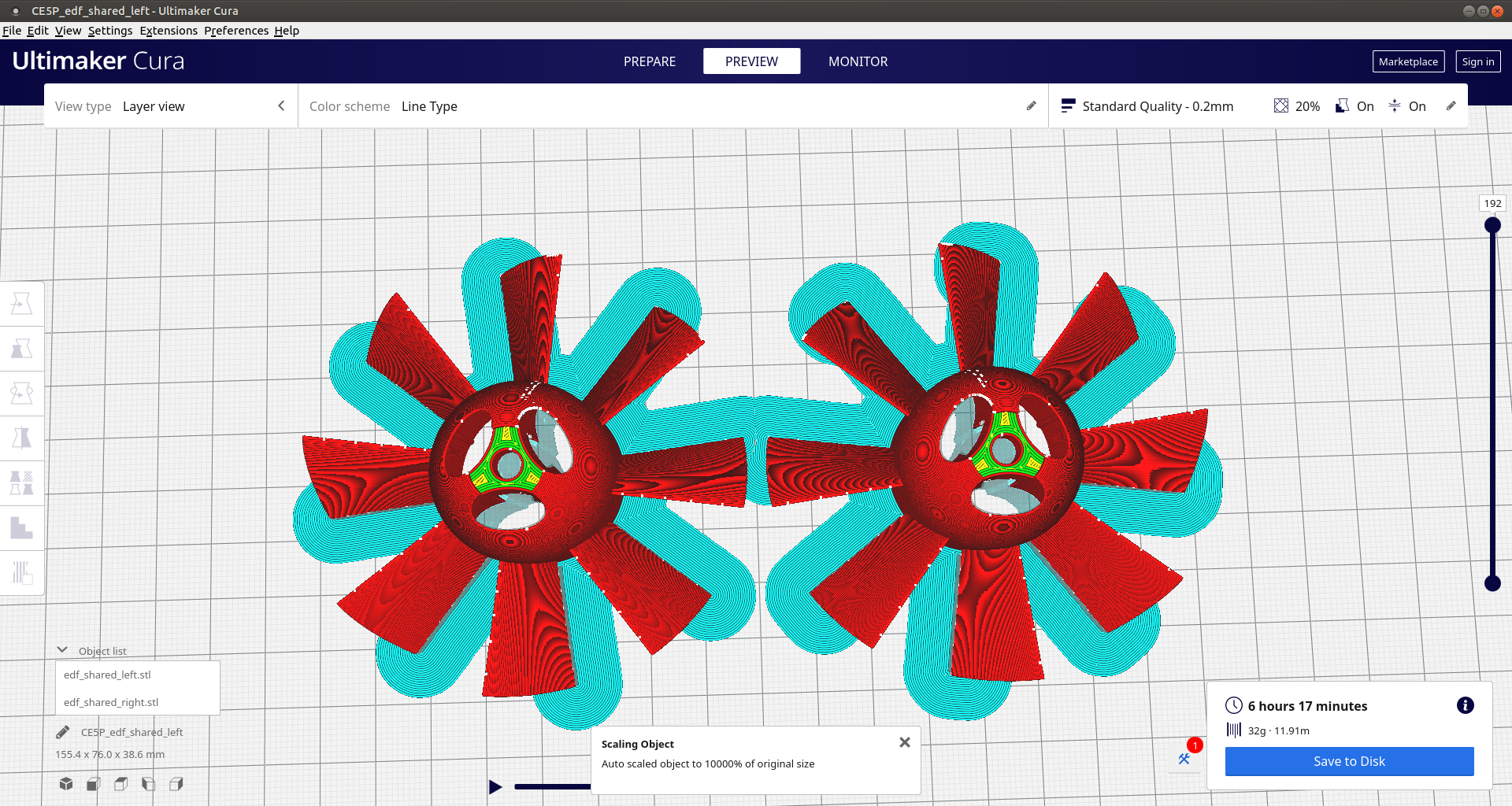Edit the color scheme via pencil icon
The image size is (1512, 806).
click(x=1031, y=106)
